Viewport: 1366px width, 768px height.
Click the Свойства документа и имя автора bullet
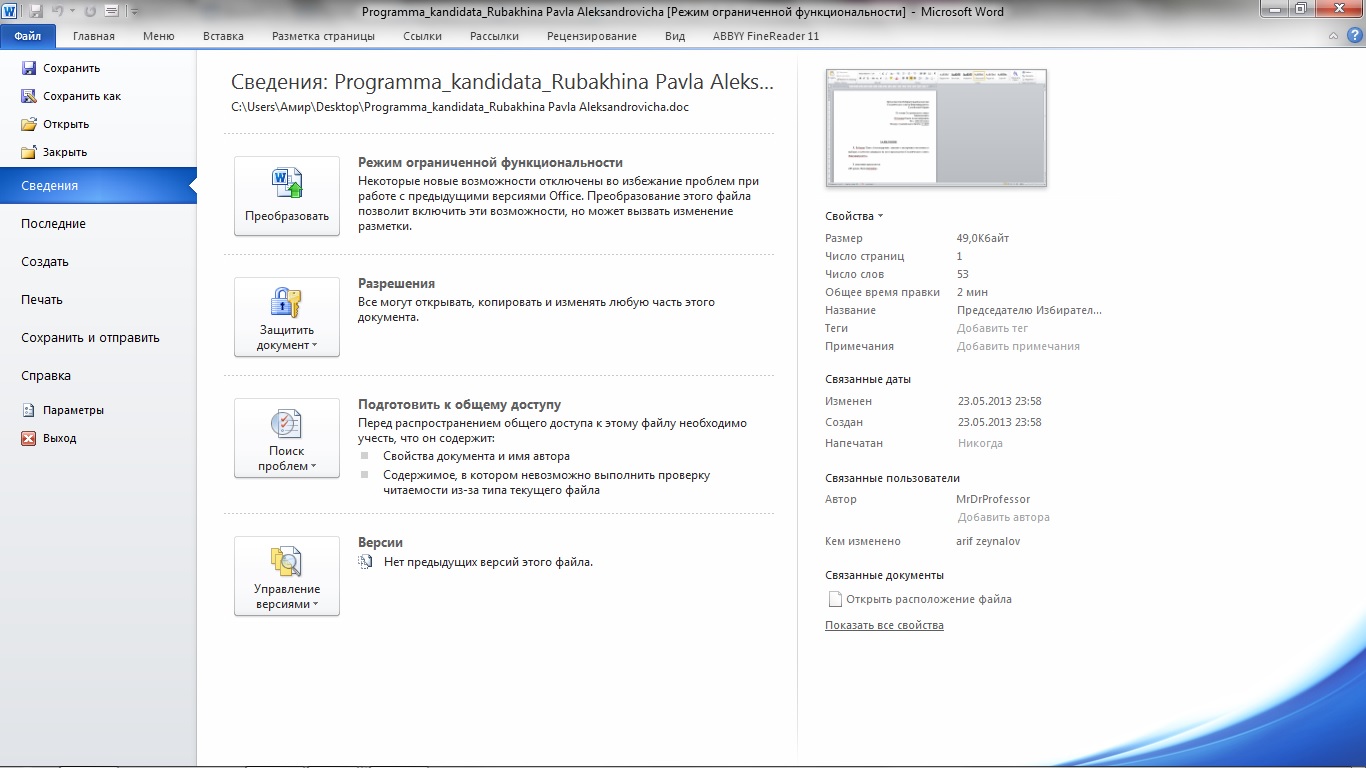(x=476, y=456)
